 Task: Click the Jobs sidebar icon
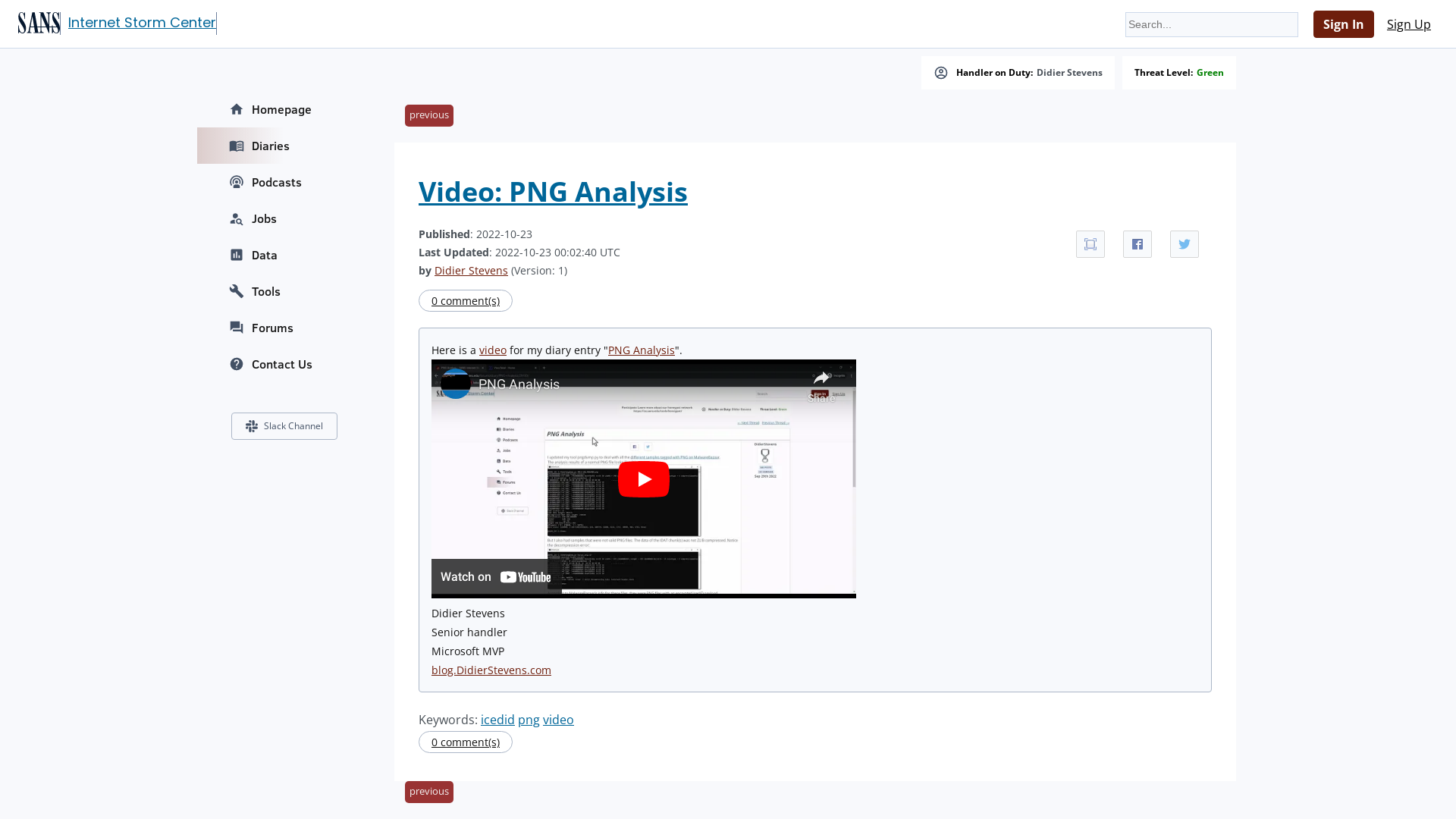pyautogui.click(x=236, y=218)
